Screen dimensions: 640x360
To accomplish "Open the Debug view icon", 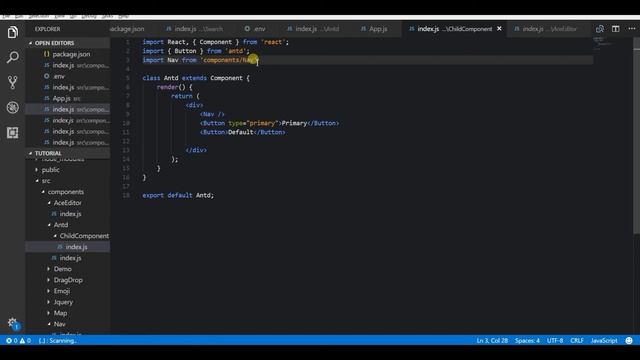I will [x=13, y=108].
